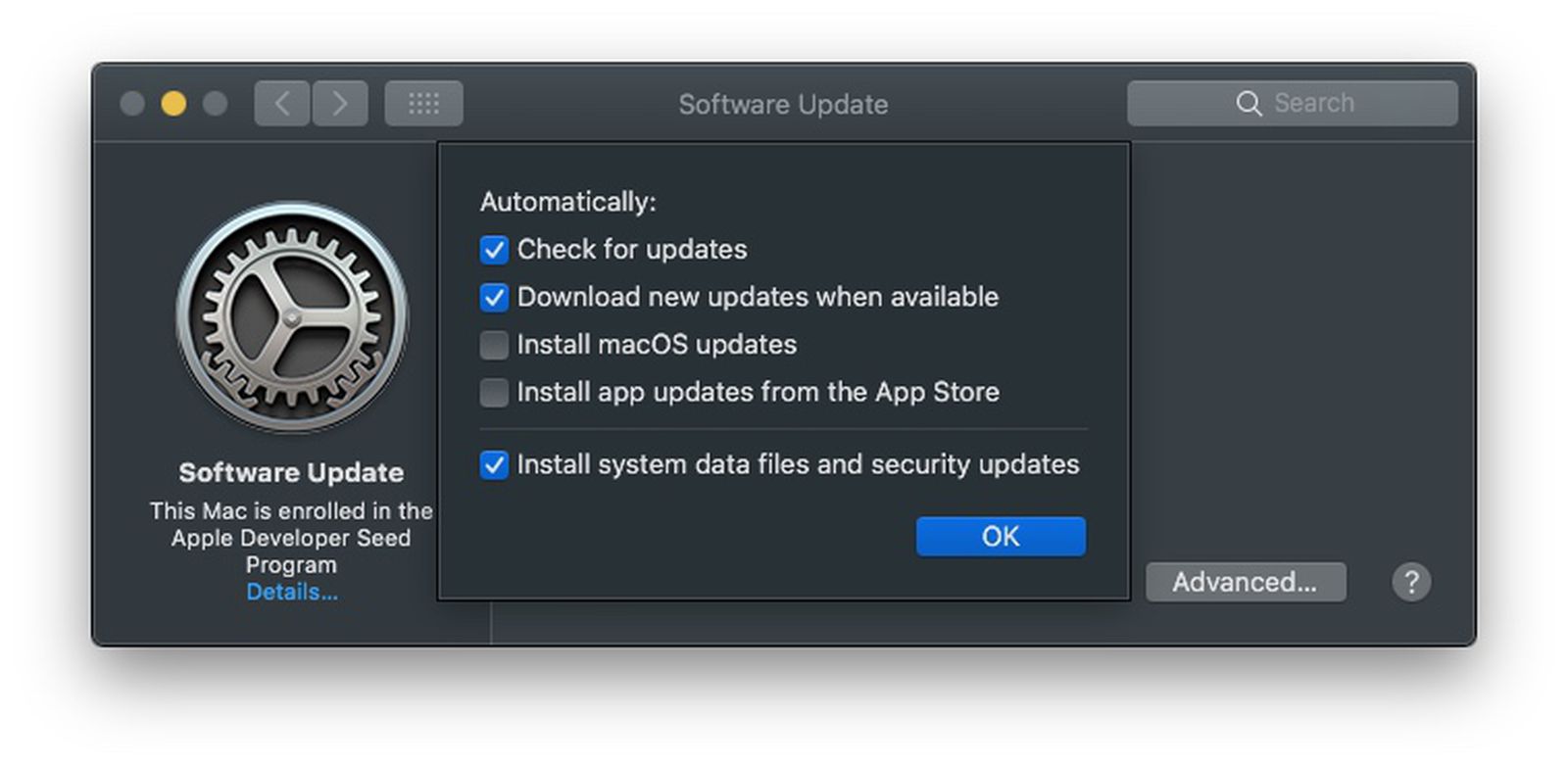Image resolution: width=1568 pixels, height=767 pixels.
Task: Enable the Install macOS updates checkbox
Action: coord(494,345)
